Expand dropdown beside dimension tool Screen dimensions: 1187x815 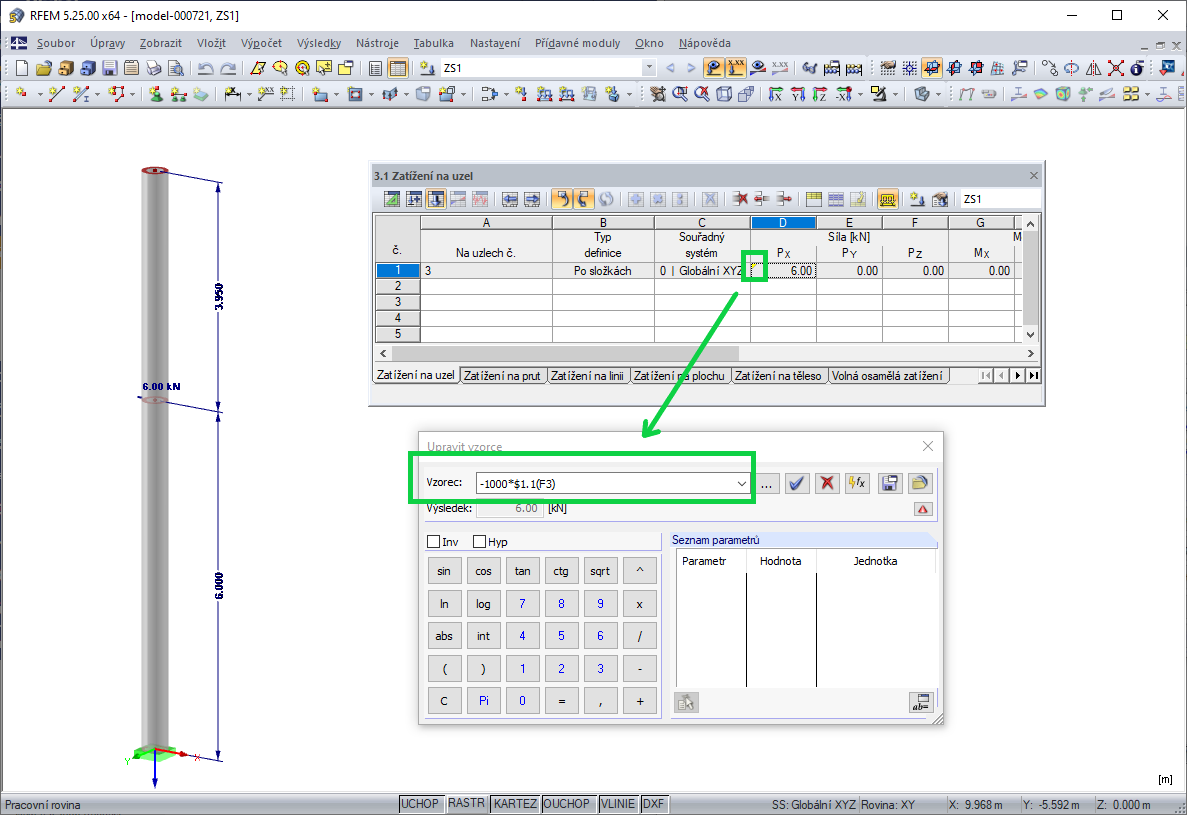(248, 95)
